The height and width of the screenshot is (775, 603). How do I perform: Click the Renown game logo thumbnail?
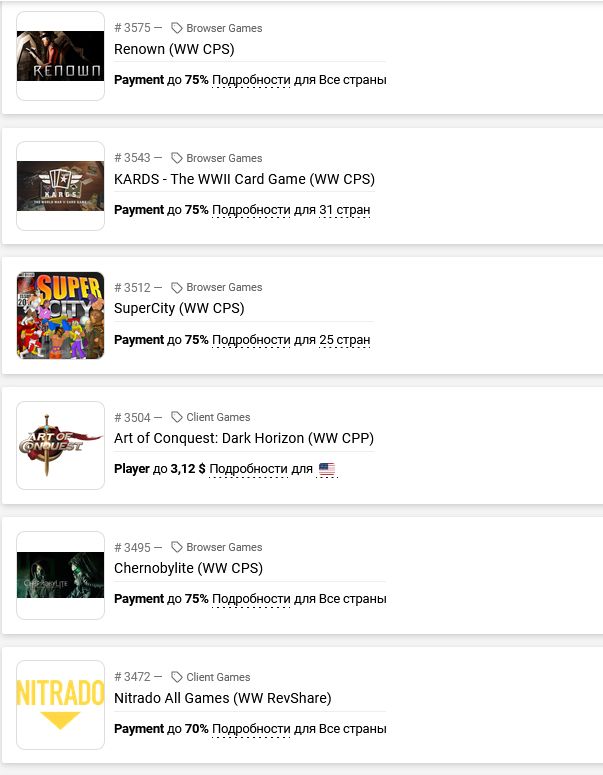pos(60,56)
